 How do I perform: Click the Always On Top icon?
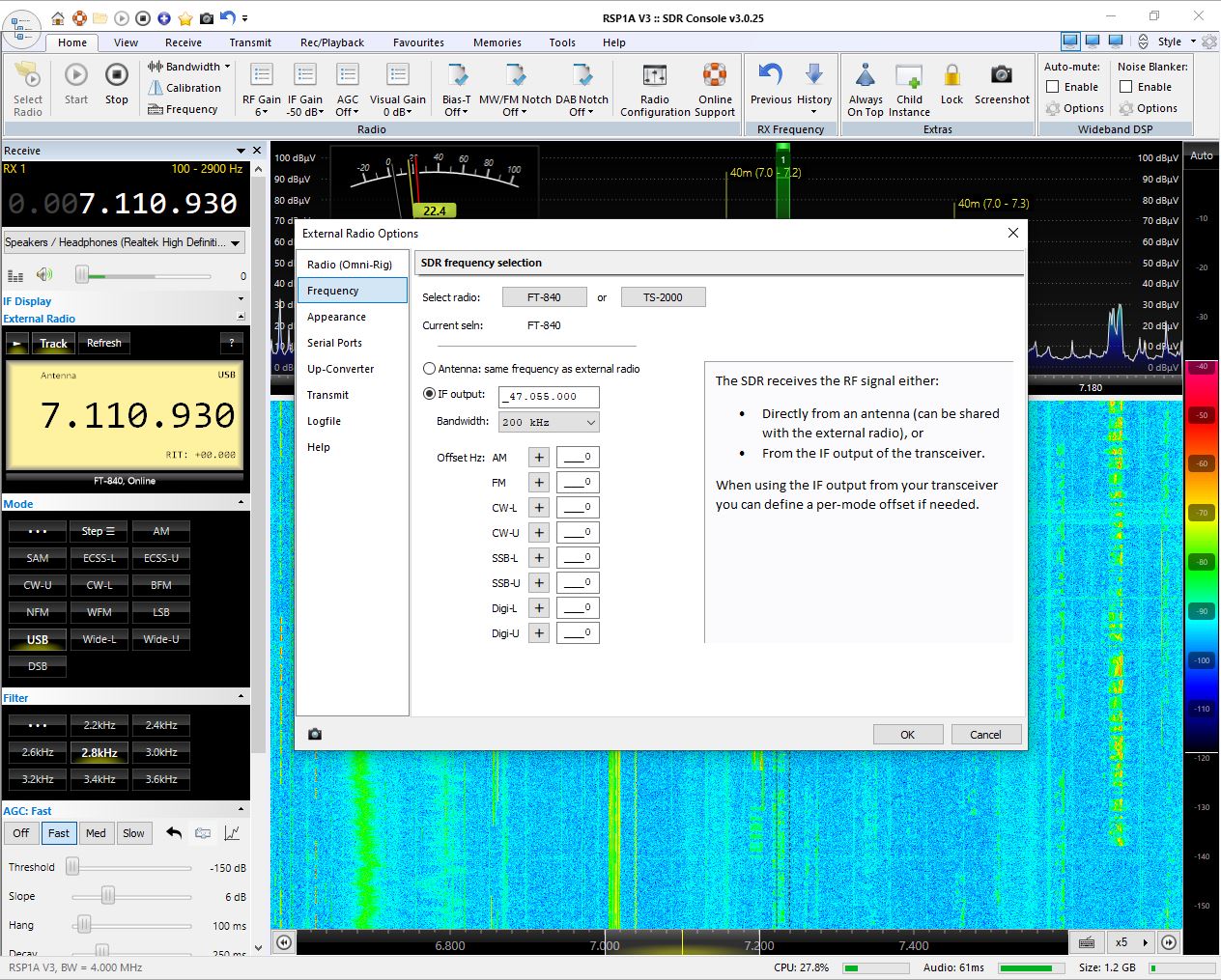click(x=865, y=76)
